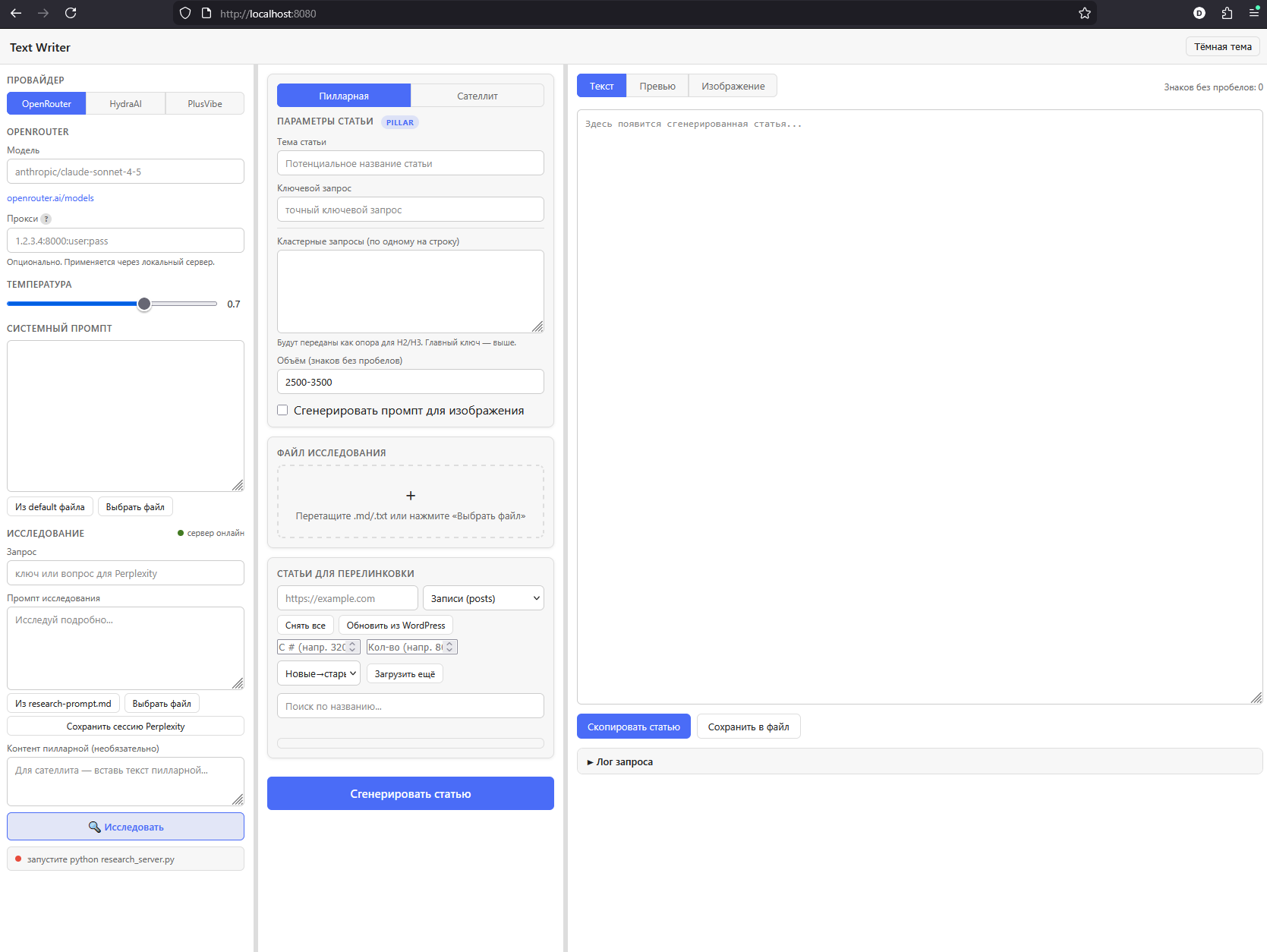Open the Превью output tab

click(x=657, y=86)
